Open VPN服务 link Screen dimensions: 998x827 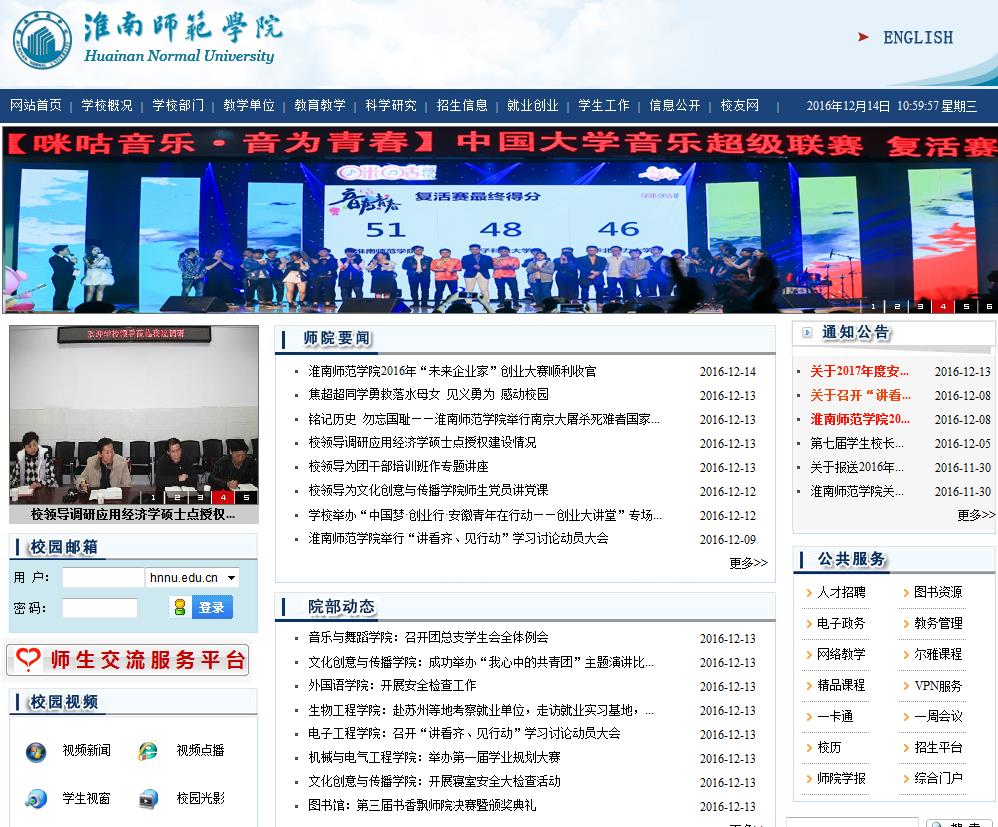[938, 686]
